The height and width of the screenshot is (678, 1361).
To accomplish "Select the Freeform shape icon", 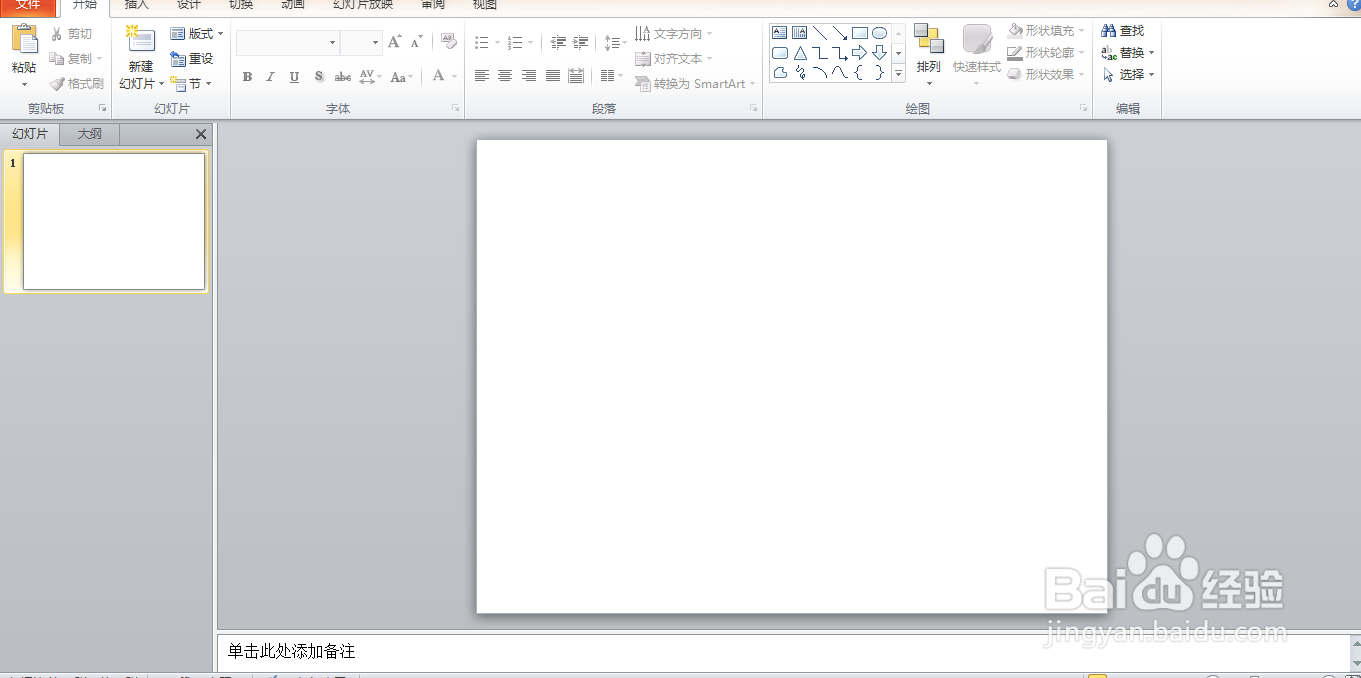I will pyautogui.click(x=780, y=73).
